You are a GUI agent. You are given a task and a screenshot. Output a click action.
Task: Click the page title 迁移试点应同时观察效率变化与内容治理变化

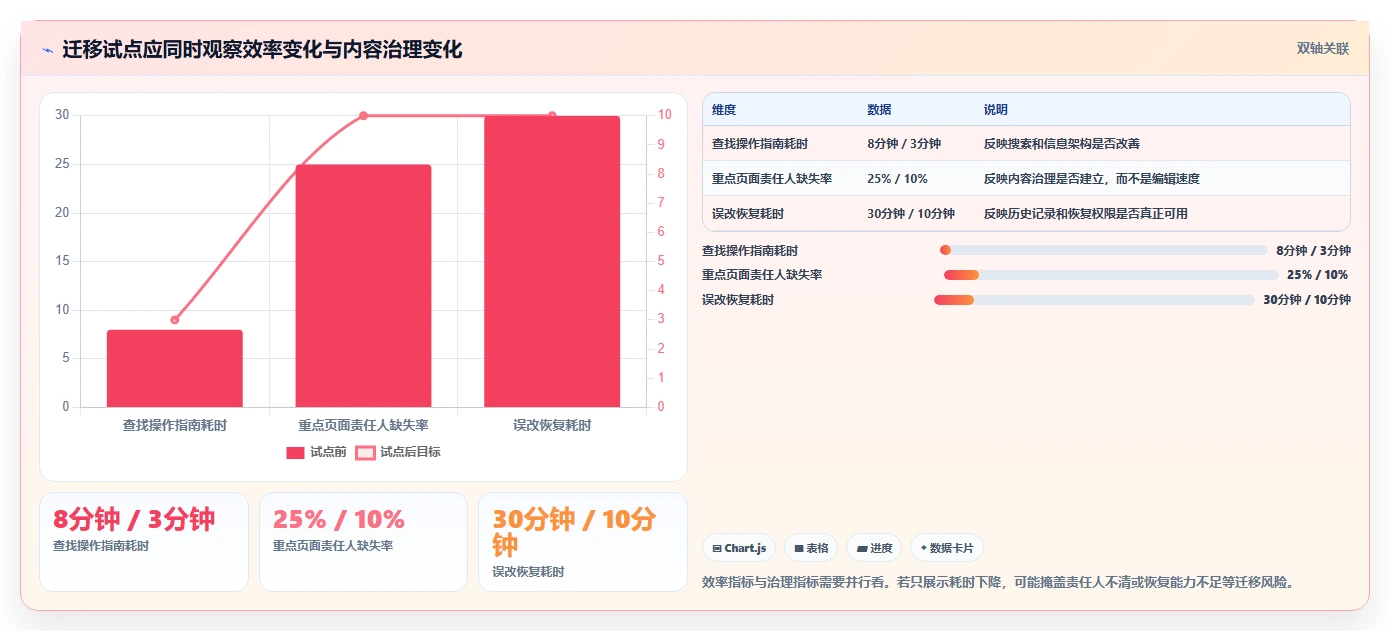point(262,50)
